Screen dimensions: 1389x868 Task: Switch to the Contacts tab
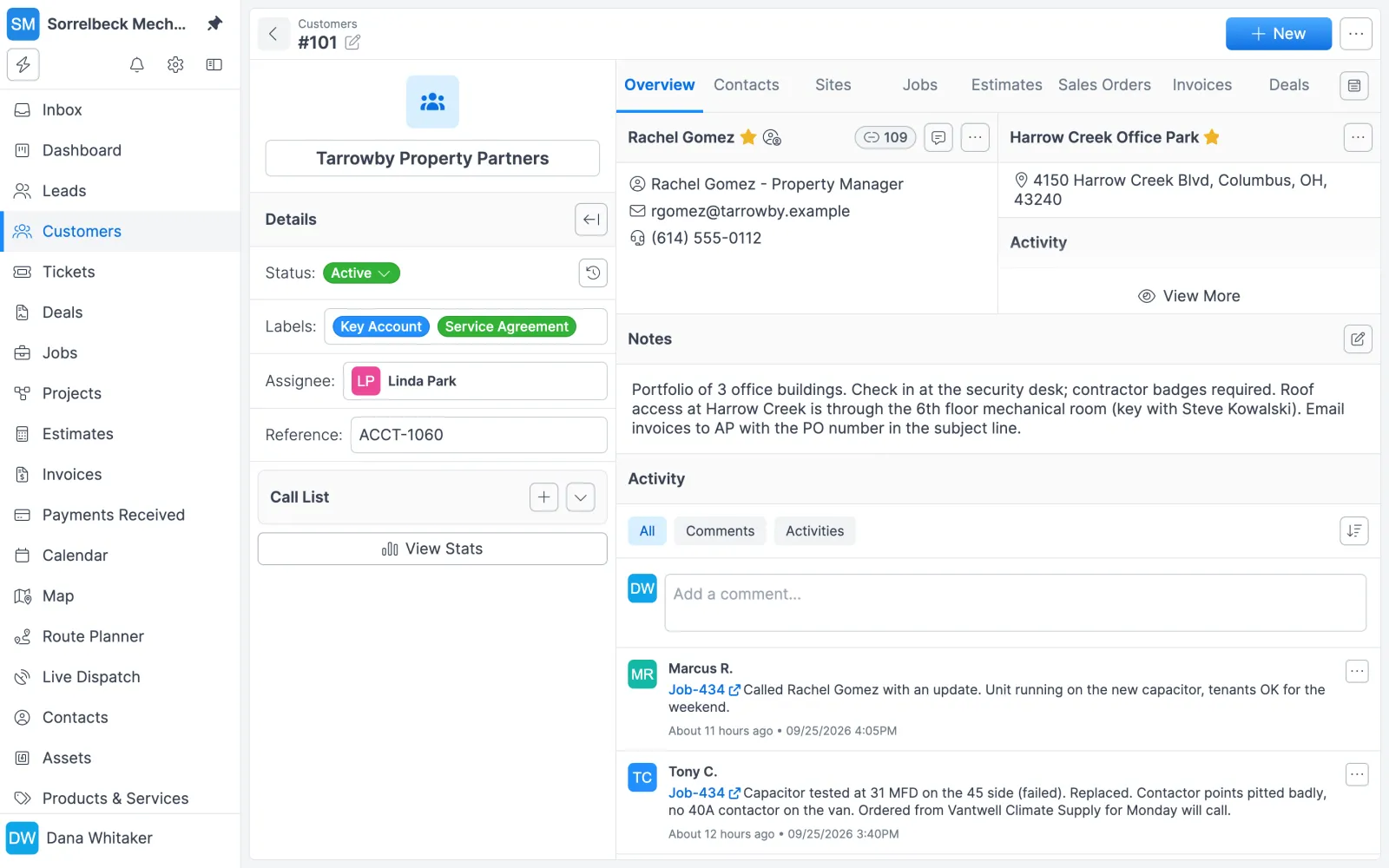[747, 85]
